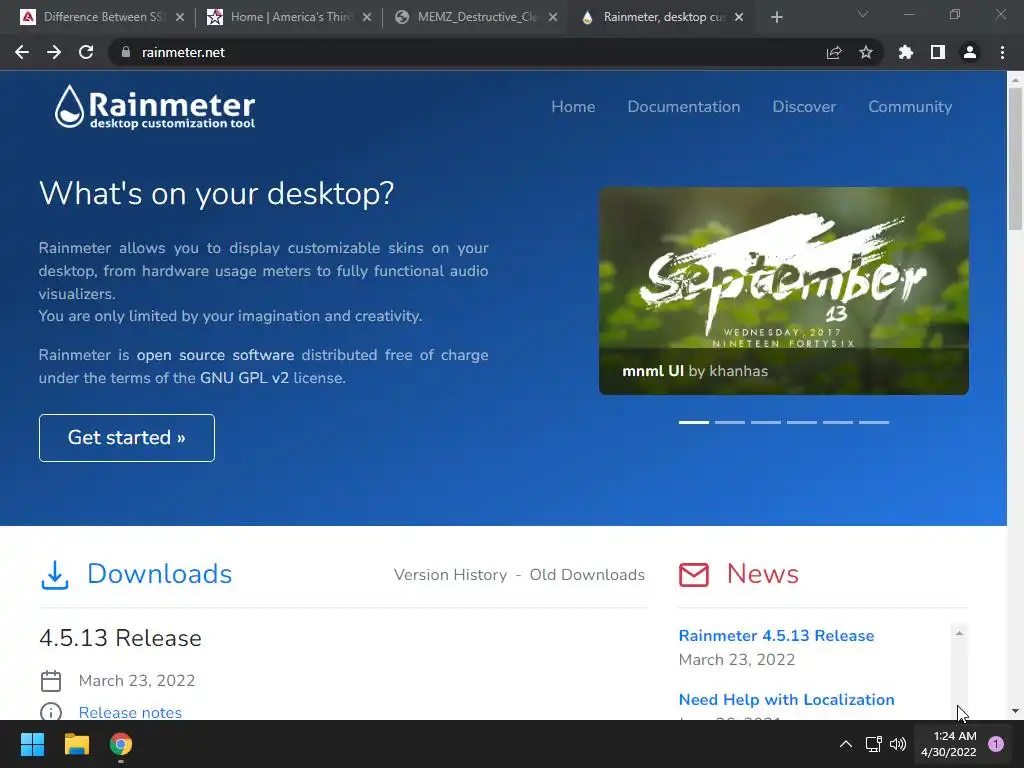
Task: Open the share page icon
Action: pos(834,52)
